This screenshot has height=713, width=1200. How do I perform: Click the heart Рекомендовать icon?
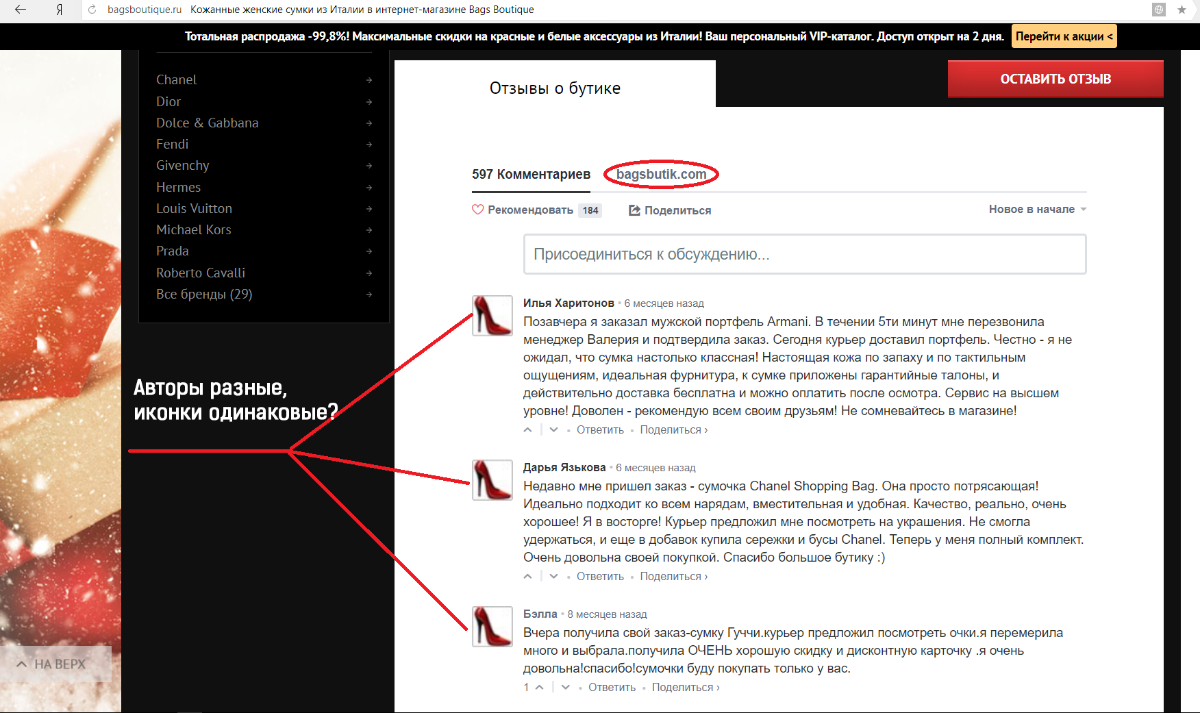point(478,210)
